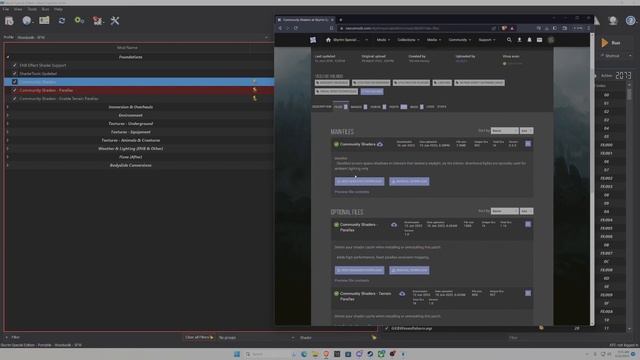640x360 pixels.
Task: Expand the Immersion & Overhauls separator
Action: 8,107
